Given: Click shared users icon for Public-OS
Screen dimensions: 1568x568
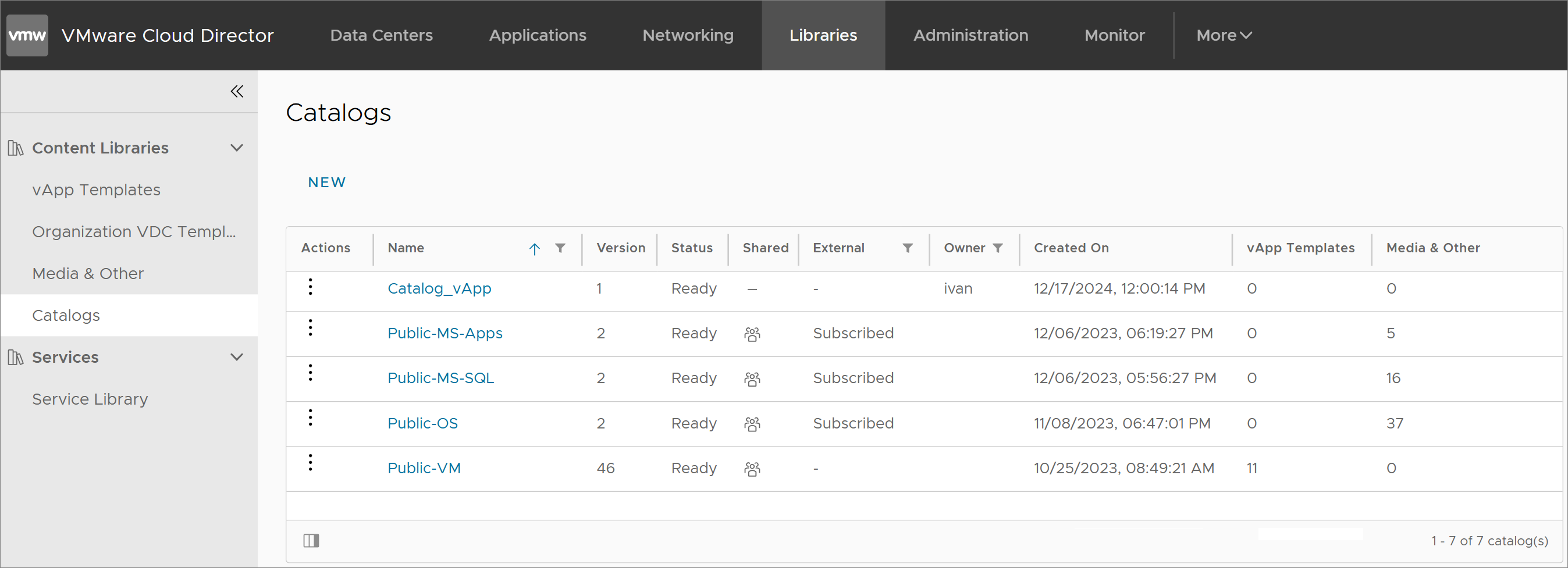Looking at the screenshot, I should tap(752, 424).
